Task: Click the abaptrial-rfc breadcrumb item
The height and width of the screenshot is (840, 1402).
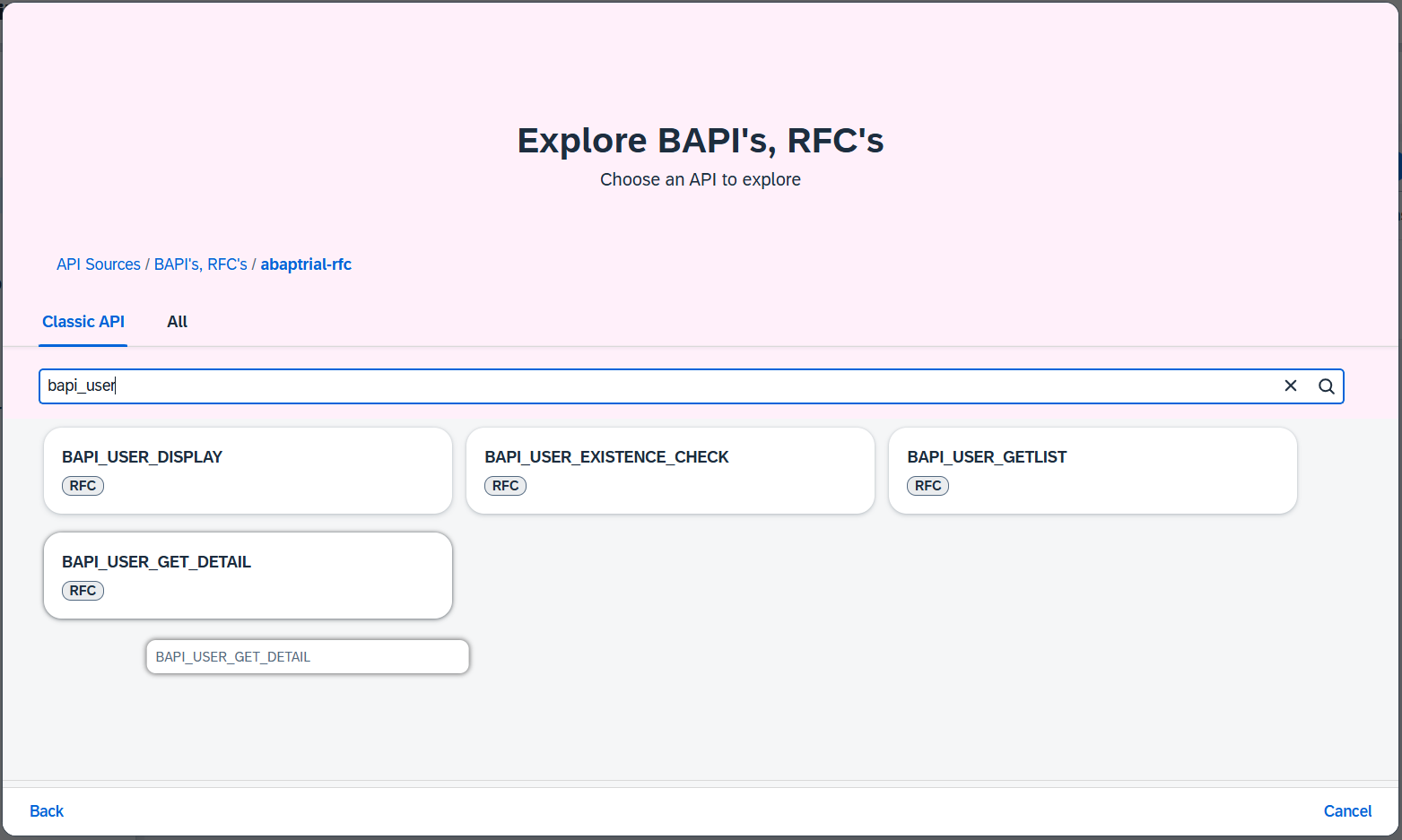Action: click(x=306, y=264)
